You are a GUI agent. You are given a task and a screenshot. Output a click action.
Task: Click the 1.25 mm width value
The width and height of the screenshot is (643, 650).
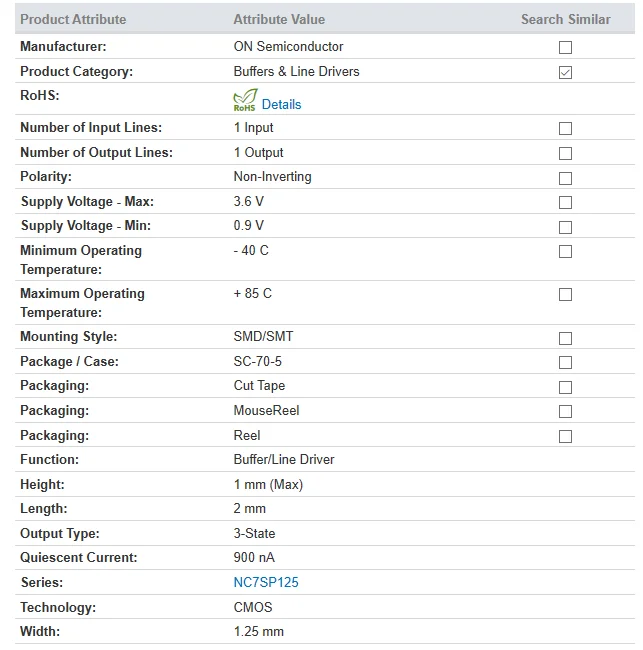pos(259,631)
